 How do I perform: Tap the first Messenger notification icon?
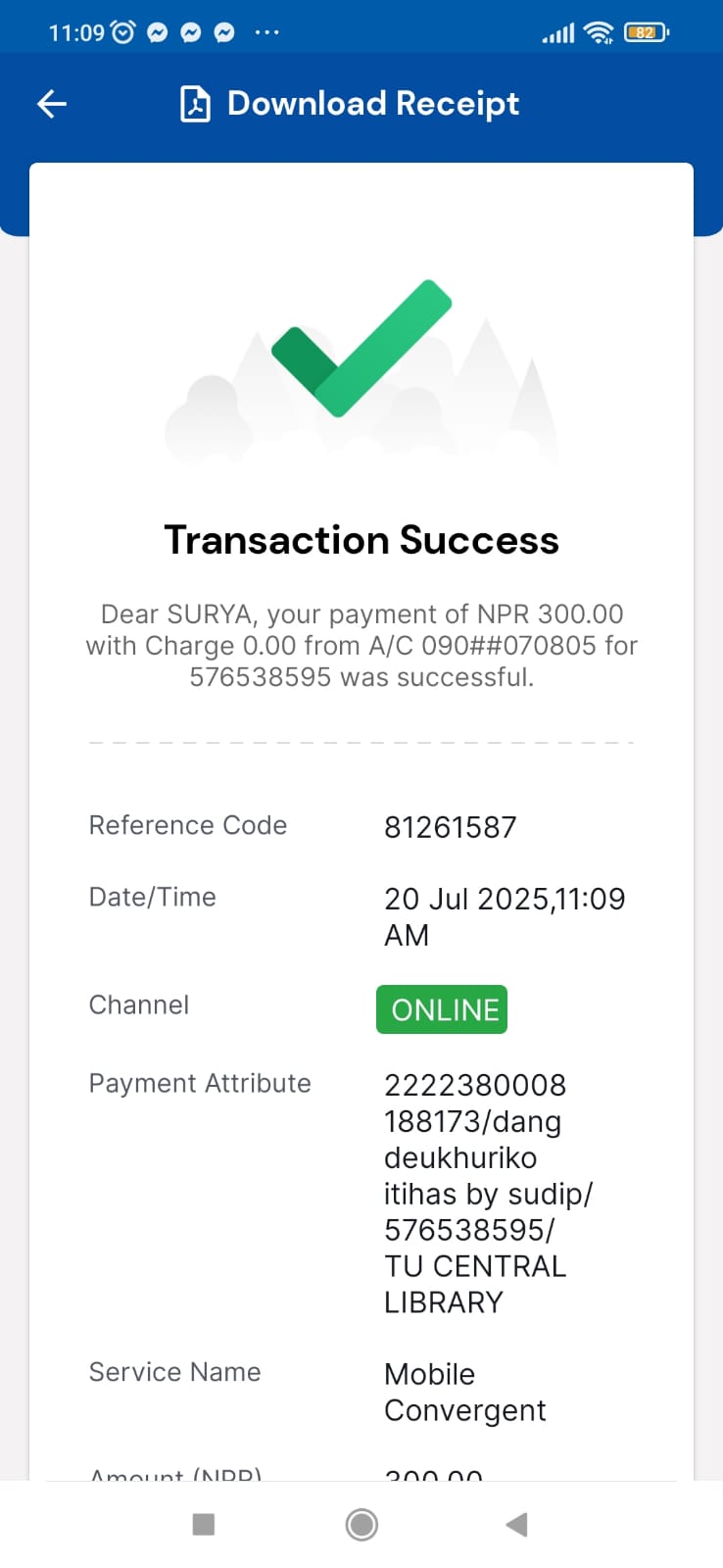[157, 32]
